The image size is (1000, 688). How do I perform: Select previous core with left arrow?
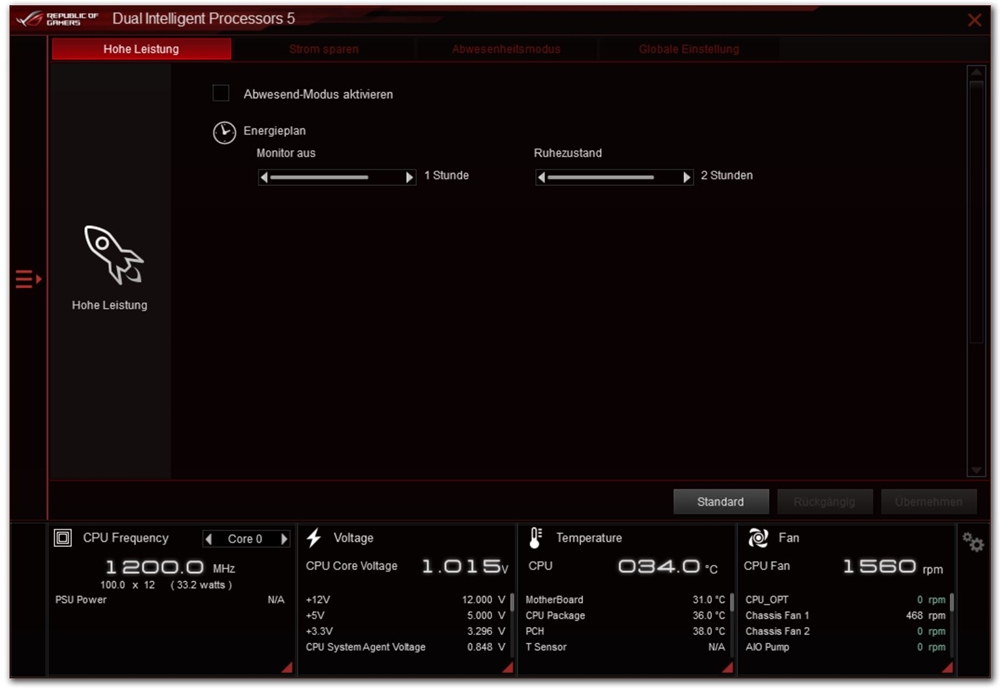[209, 539]
